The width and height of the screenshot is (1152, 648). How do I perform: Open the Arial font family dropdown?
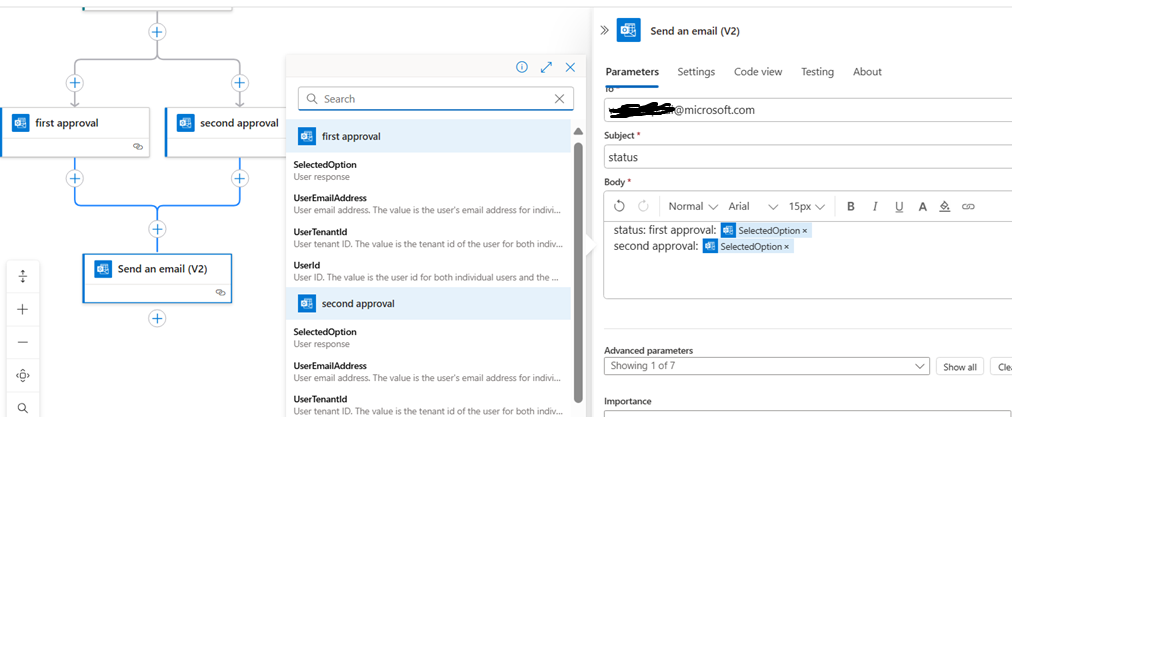753,206
